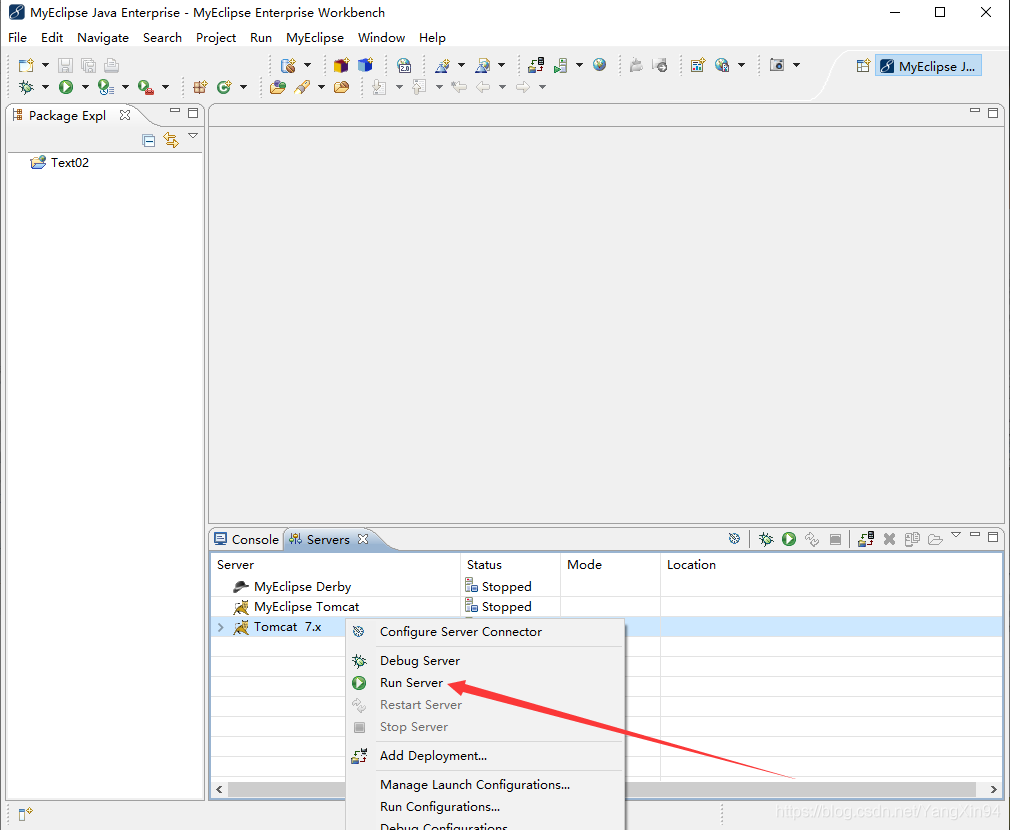The height and width of the screenshot is (830, 1010).
Task: Minimize the Package Explorer view
Action: tap(175, 111)
